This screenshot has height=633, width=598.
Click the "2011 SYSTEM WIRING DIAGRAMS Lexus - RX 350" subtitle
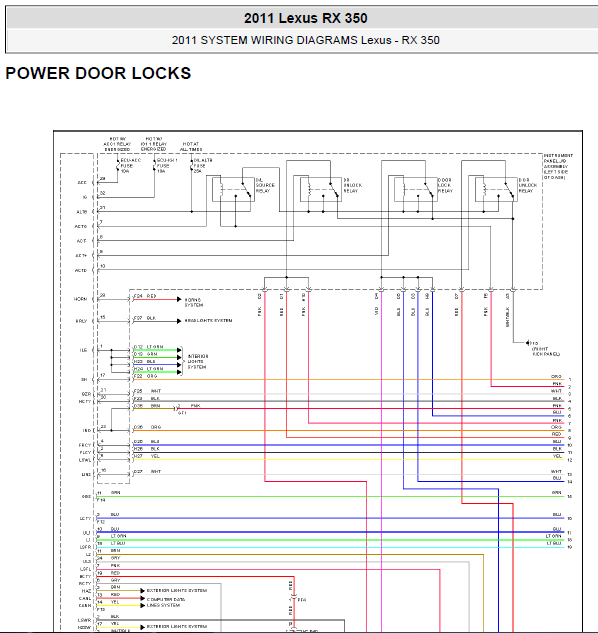coord(306,40)
